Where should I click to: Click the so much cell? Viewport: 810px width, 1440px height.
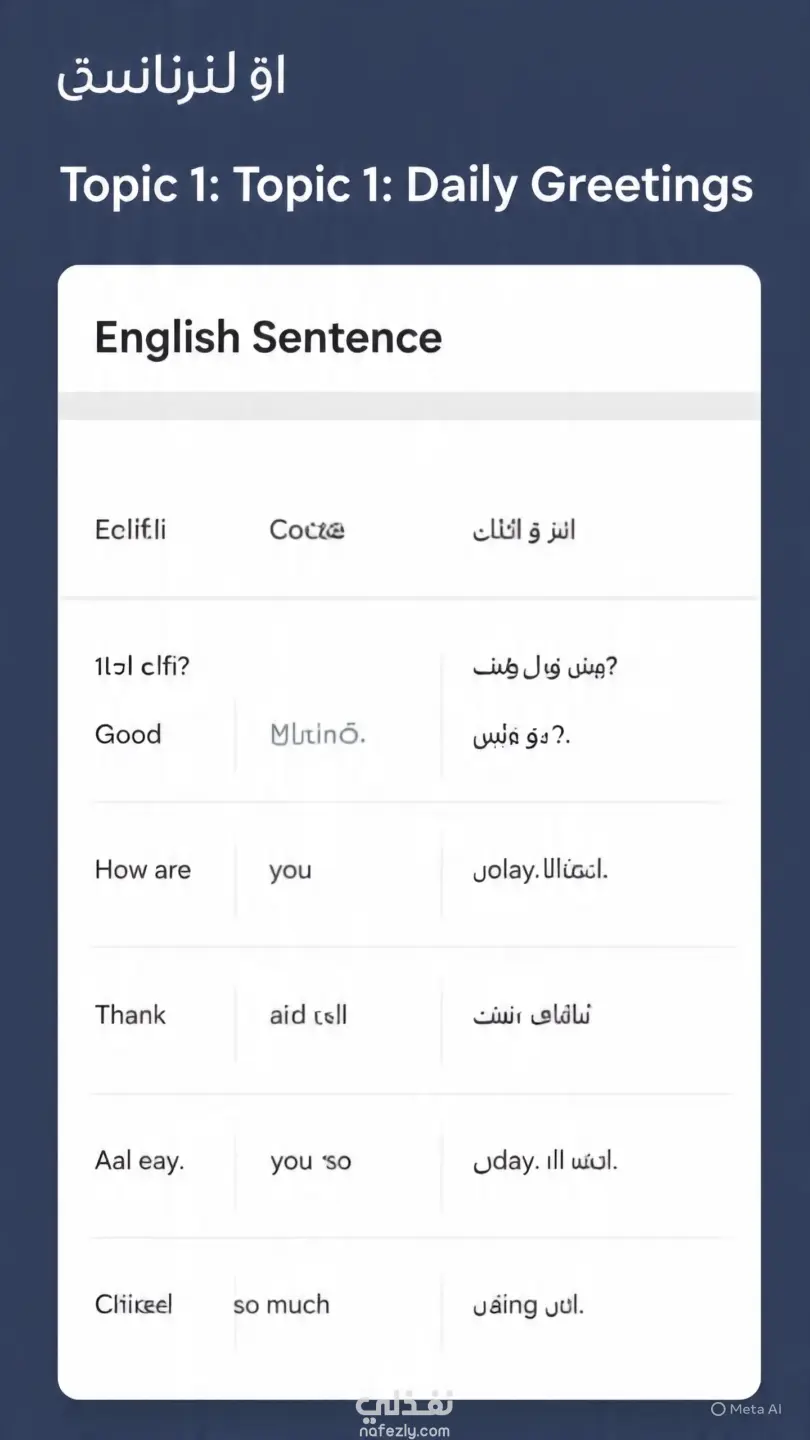281,1304
